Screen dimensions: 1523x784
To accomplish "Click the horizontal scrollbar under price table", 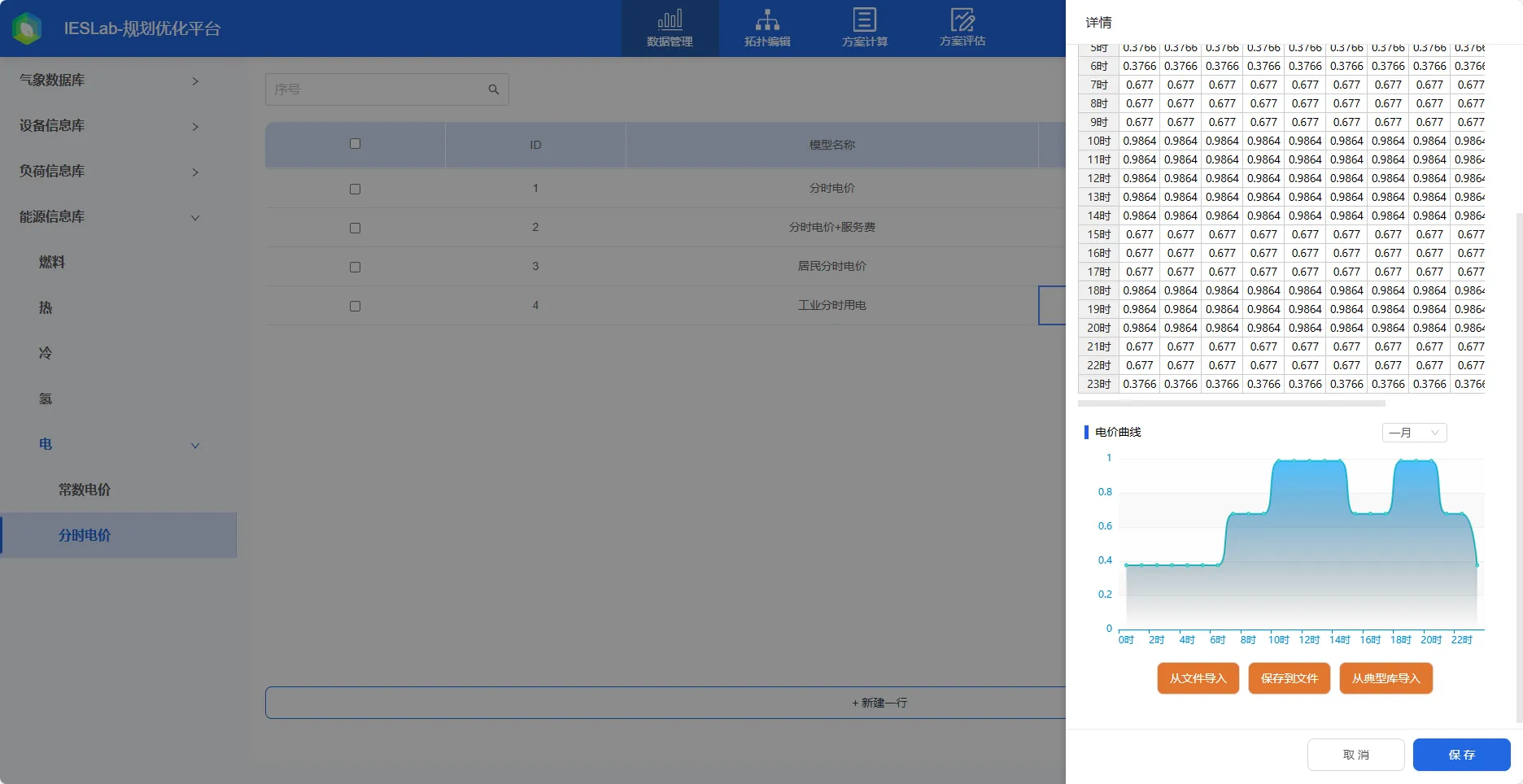I will pyautogui.click(x=1231, y=403).
